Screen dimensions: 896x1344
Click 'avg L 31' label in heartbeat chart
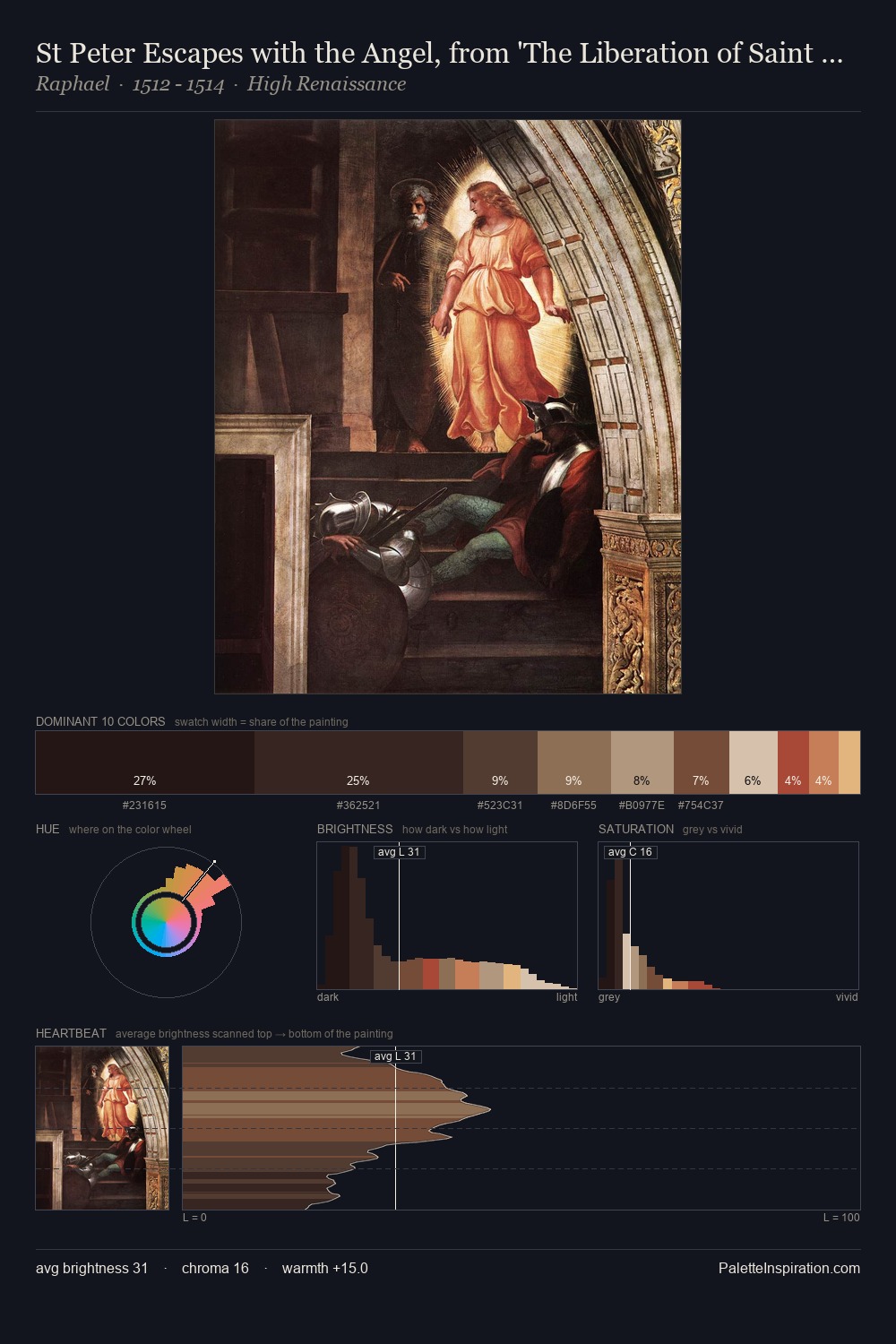[395, 1056]
